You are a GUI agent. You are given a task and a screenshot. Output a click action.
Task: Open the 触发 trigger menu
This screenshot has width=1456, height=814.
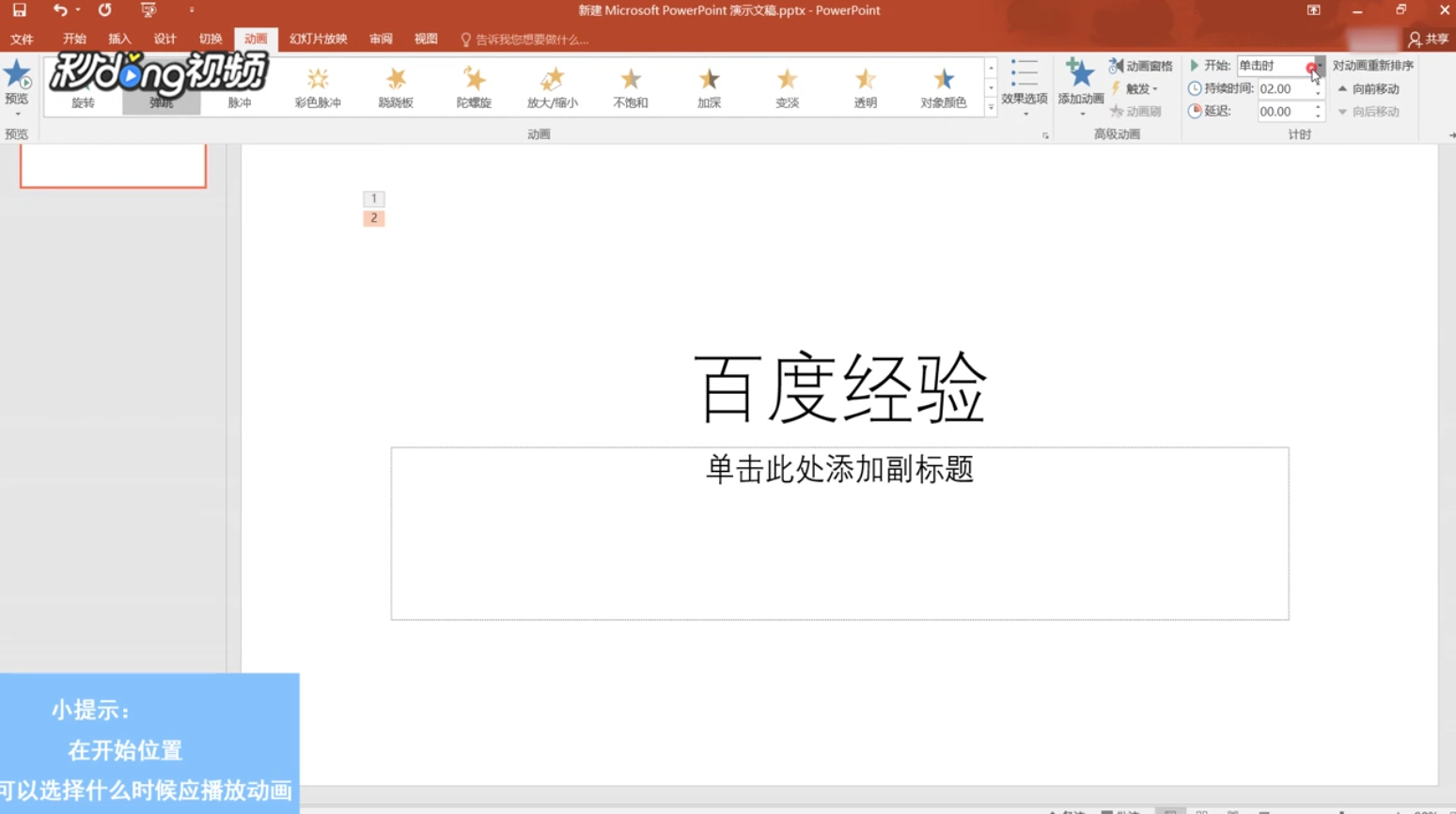pyautogui.click(x=1135, y=88)
